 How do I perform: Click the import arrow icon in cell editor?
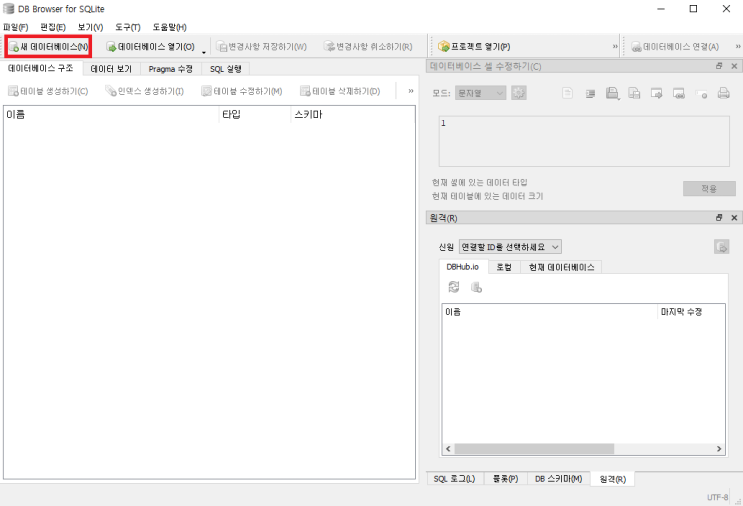(657, 93)
